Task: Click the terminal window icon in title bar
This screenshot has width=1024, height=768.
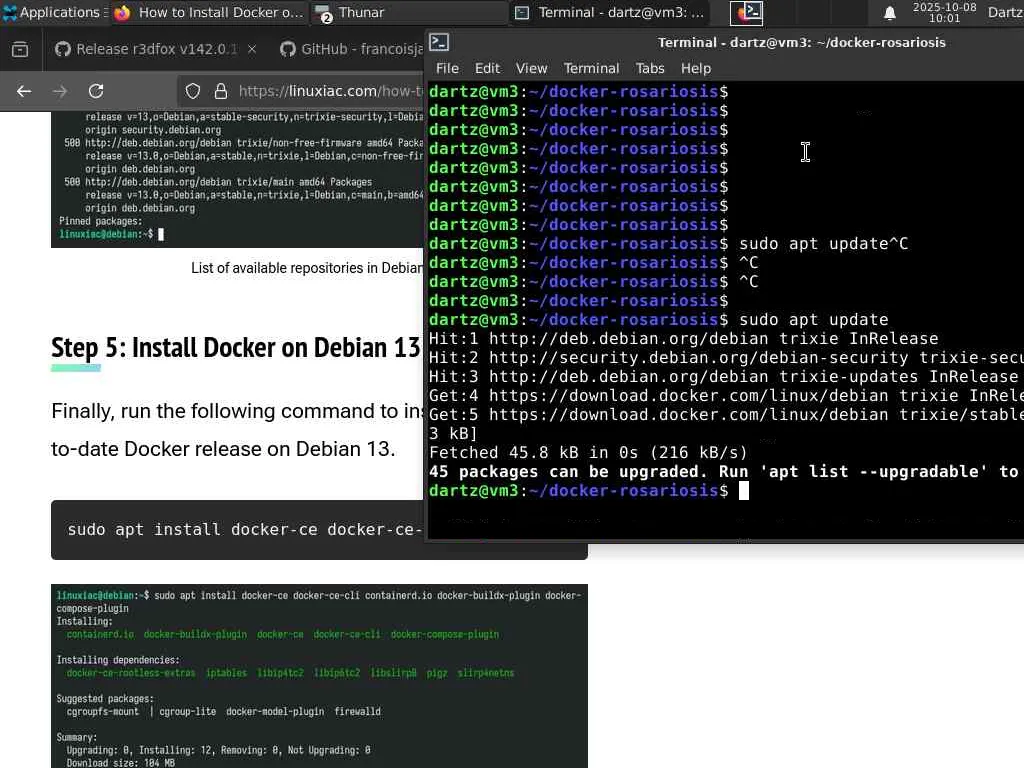Action: (x=439, y=42)
